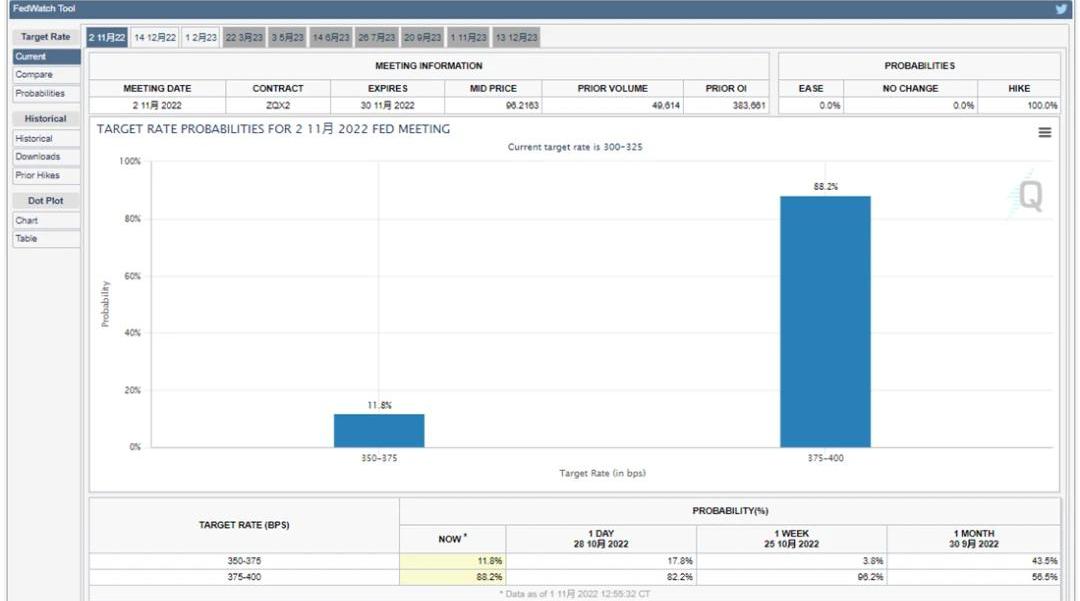
Task: Select the 26 7月23 meeting tab
Action: pos(377,37)
